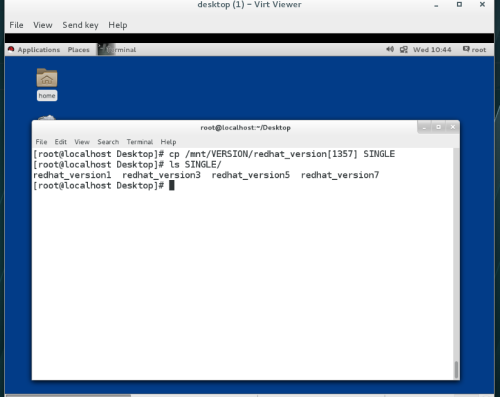
Task: Click the network connection icon
Action: (x=404, y=50)
